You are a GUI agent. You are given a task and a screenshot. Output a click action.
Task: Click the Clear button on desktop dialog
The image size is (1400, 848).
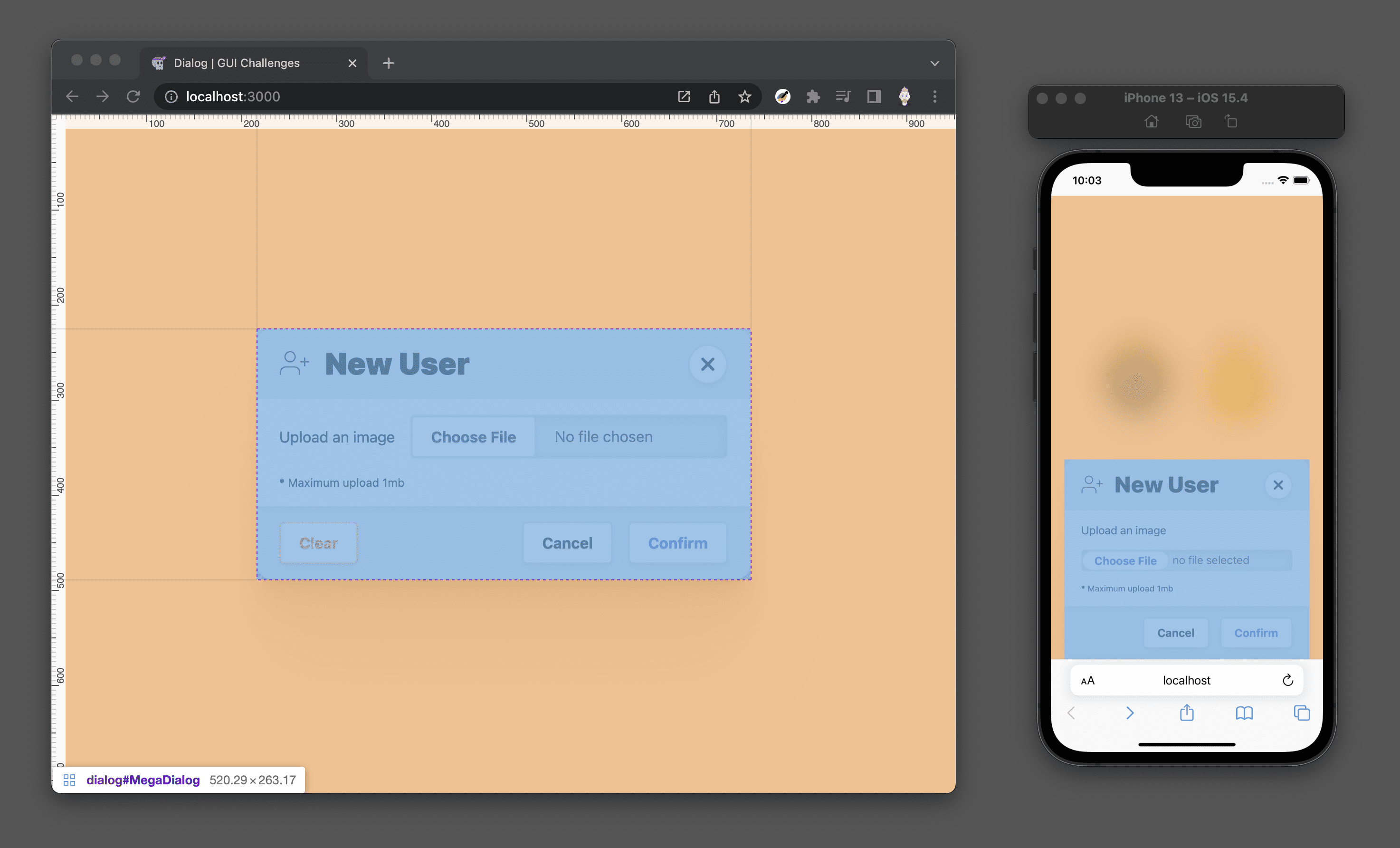(318, 543)
